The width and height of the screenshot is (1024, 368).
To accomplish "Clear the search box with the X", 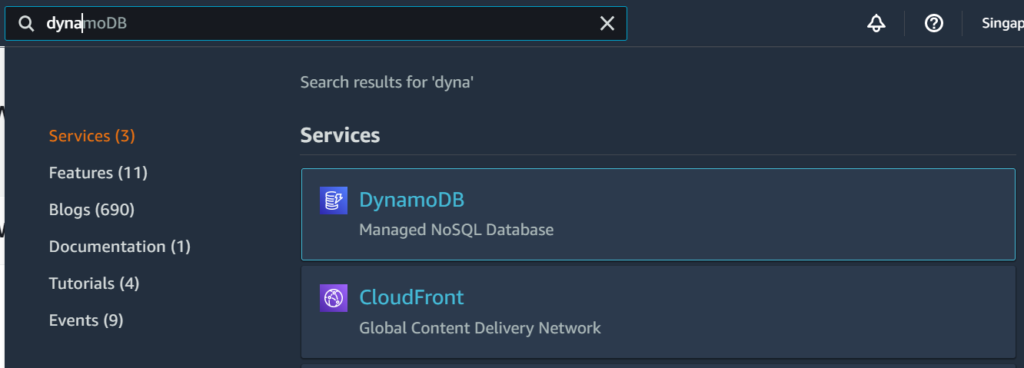I will tap(607, 24).
